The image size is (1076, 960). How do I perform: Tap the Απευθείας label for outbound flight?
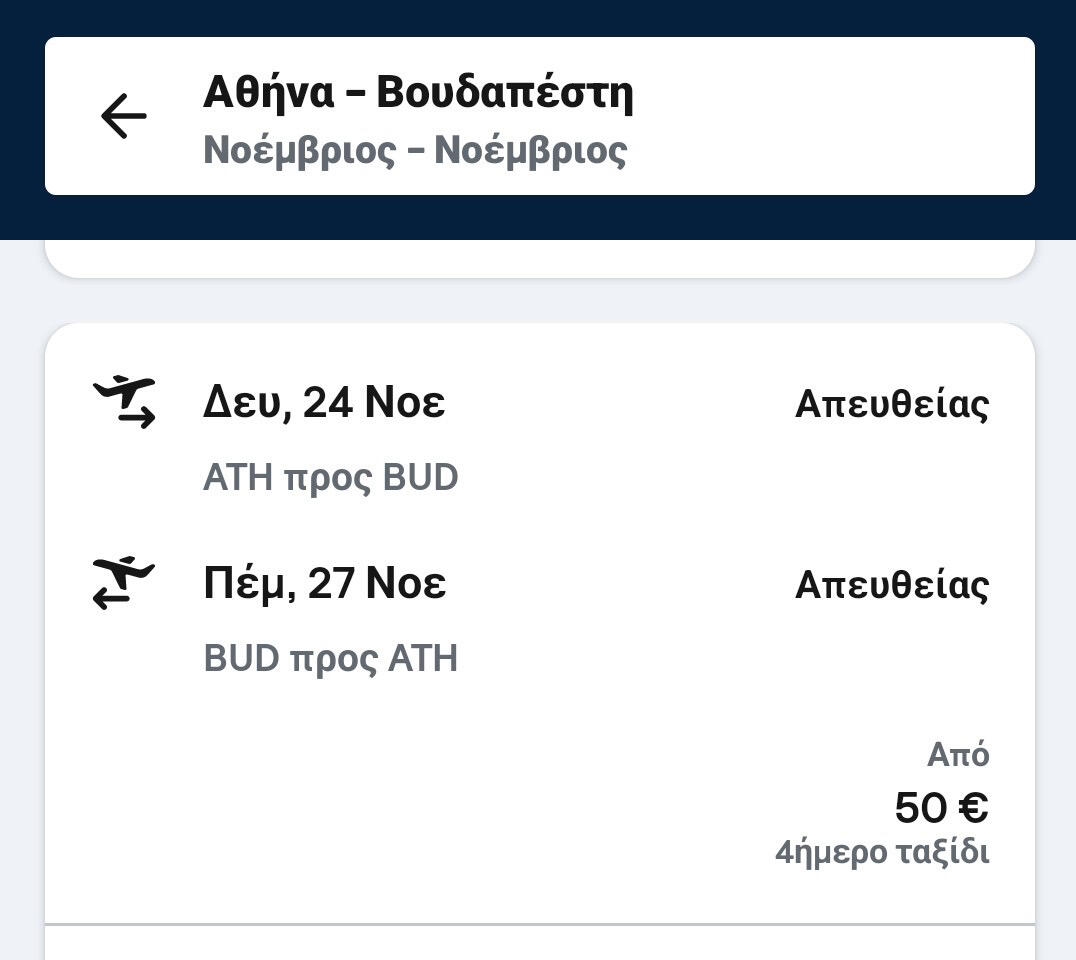(892, 404)
